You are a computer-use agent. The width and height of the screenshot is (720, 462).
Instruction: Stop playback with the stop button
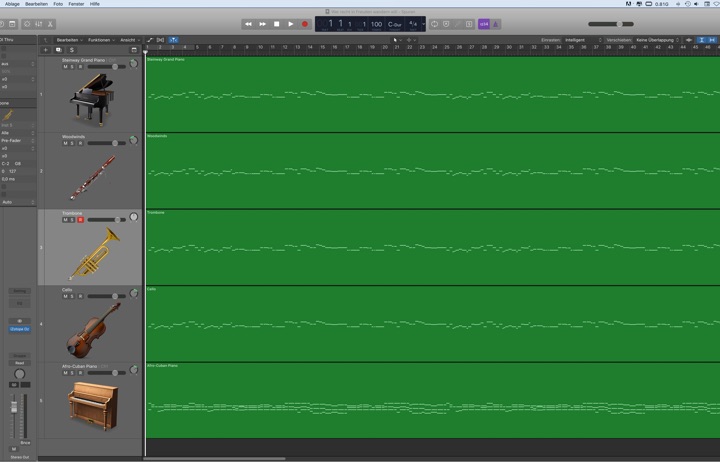(x=276, y=24)
